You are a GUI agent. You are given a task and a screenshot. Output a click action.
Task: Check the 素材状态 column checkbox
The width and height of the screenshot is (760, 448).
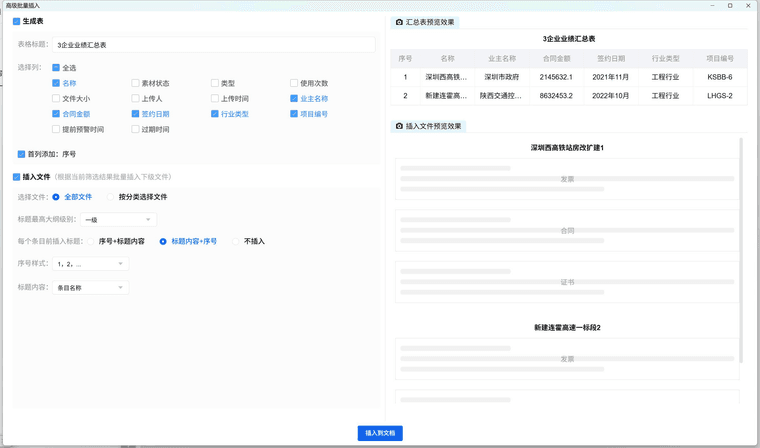tap(135, 83)
